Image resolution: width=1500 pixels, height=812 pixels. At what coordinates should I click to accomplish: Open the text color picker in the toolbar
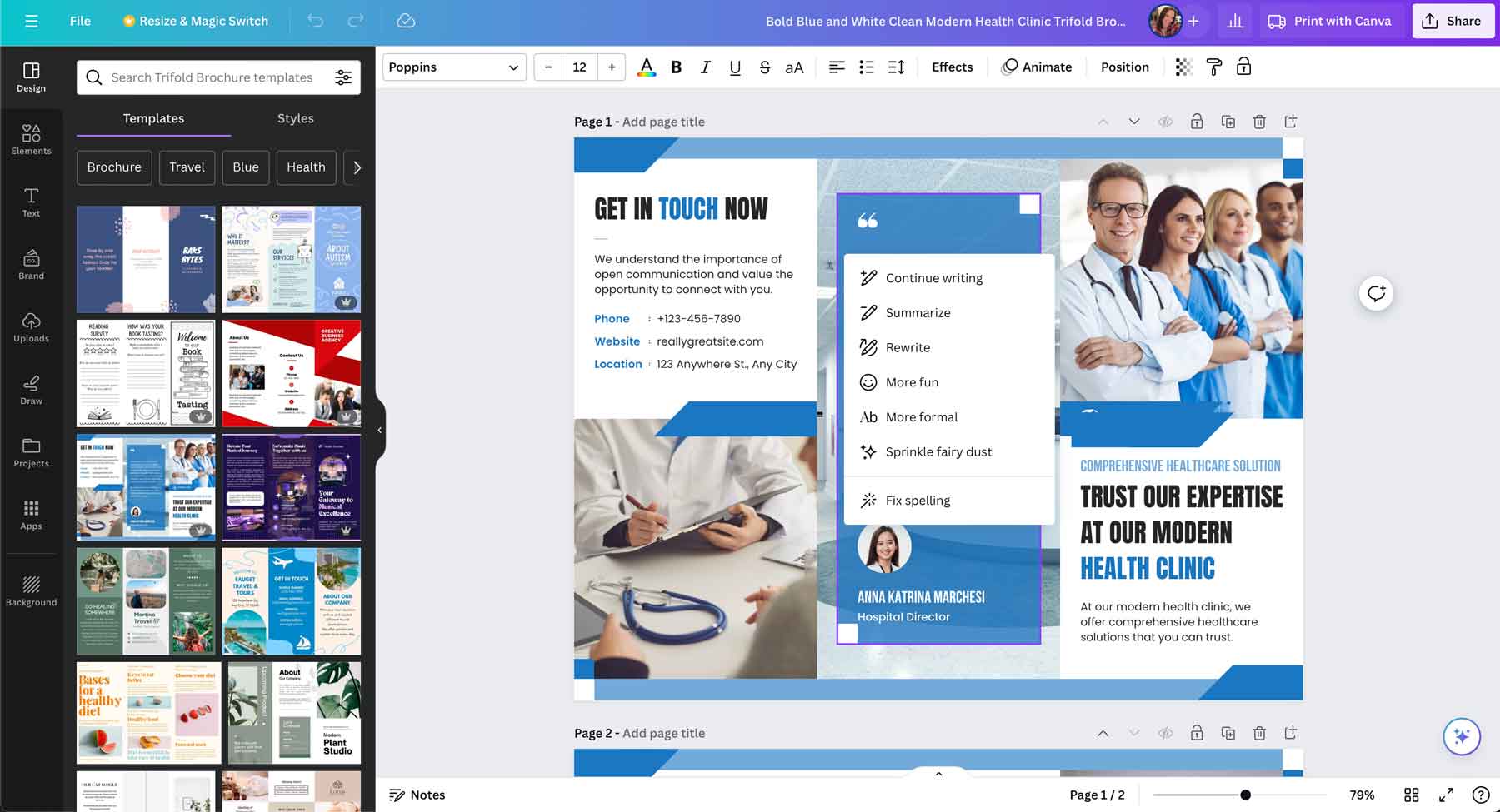pos(647,67)
